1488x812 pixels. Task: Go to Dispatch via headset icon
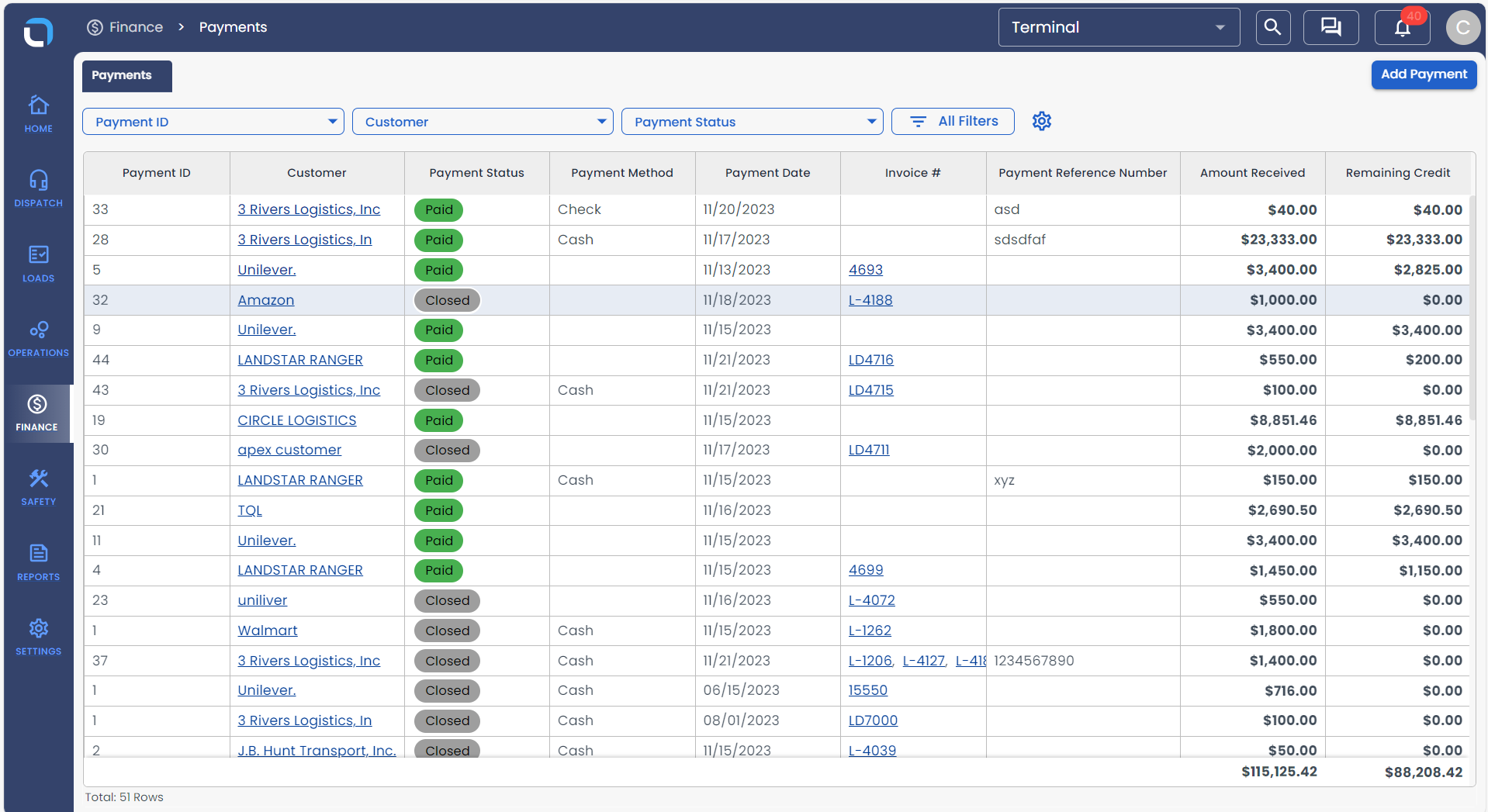tap(38, 188)
